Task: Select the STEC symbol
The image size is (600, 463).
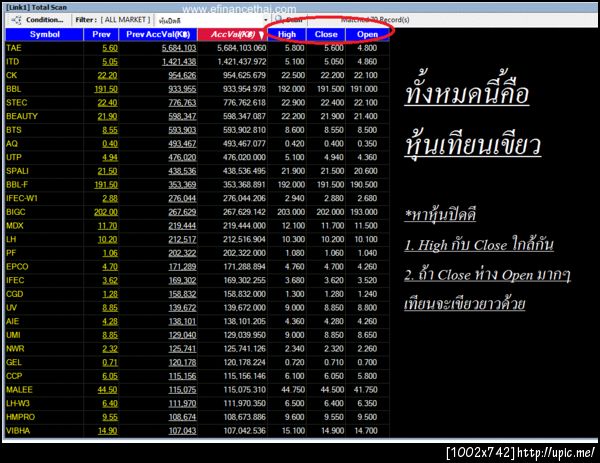Action: 16,103
